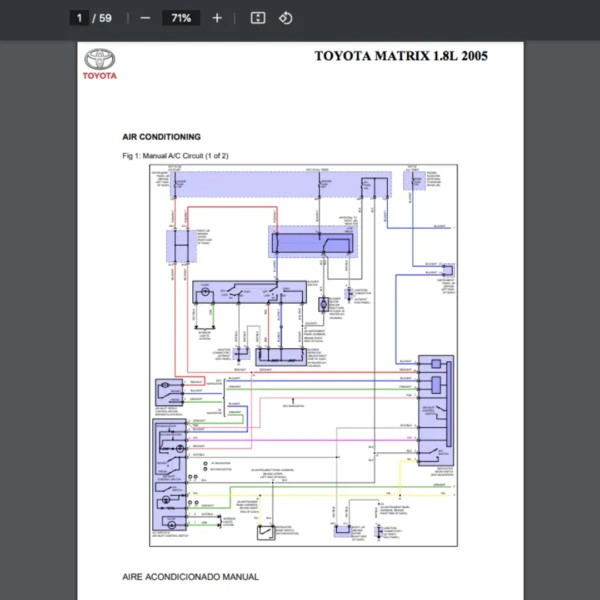Rotate the document with the rotate icon
Image resolution: width=600 pixels, height=600 pixels.
point(285,18)
